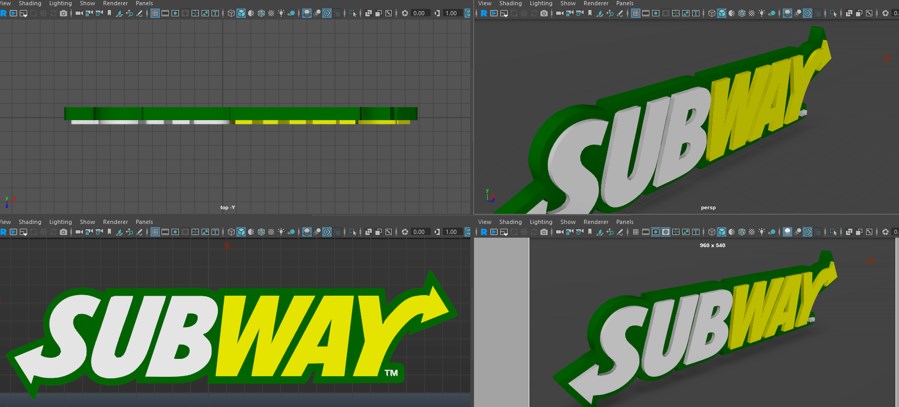Select Wireframe shading in the top panel toolbar
The width and height of the screenshot is (899, 407).
click(231, 13)
